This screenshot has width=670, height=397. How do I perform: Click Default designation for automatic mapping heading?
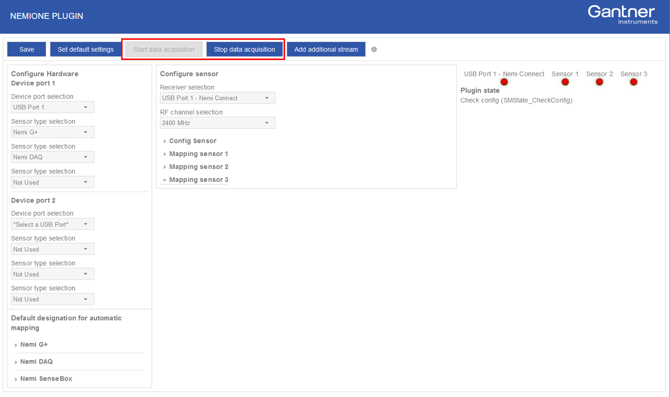pyautogui.click(x=66, y=323)
